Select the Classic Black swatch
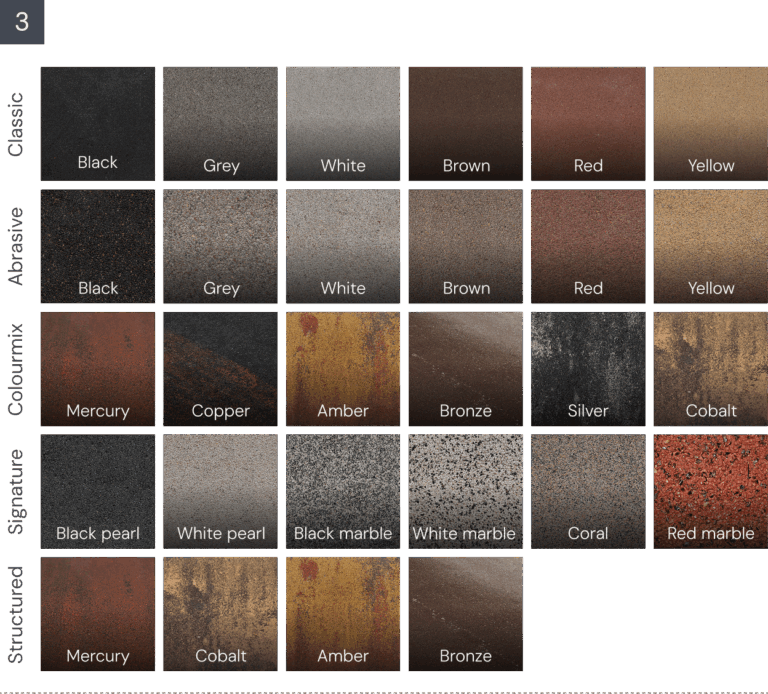 [x=98, y=124]
